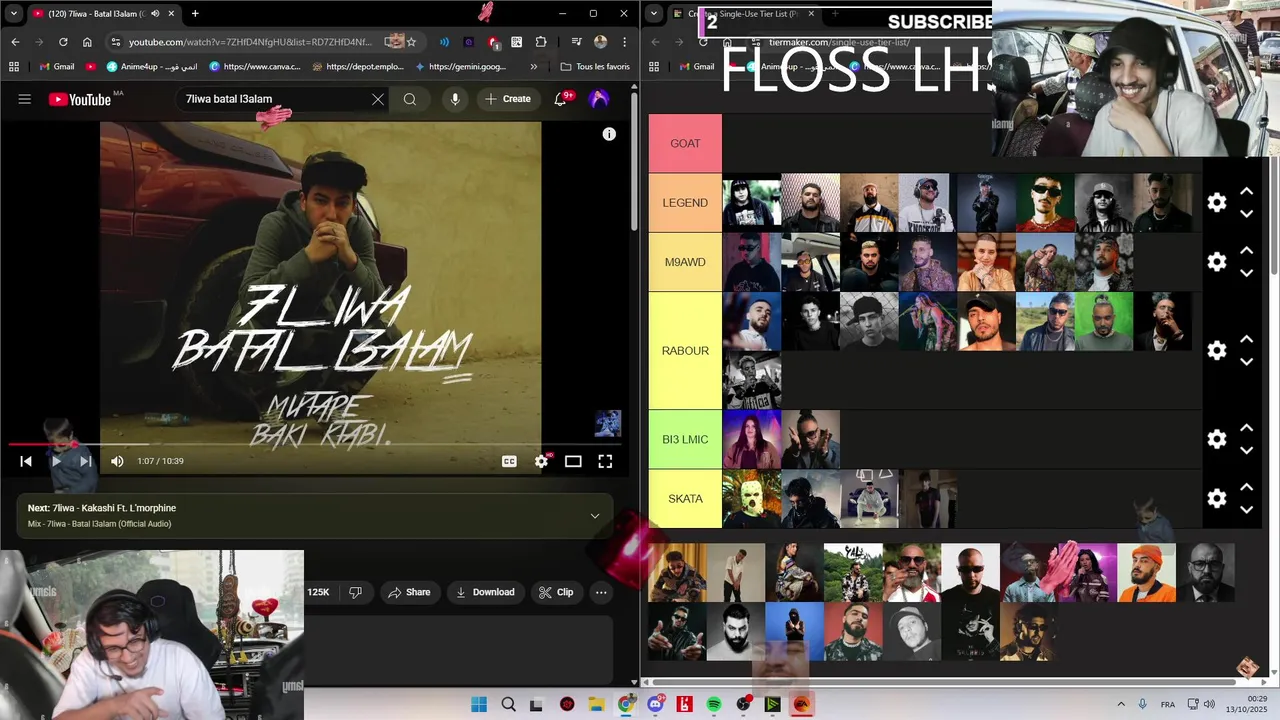This screenshot has width=1280, height=720.
Task: Click the YouTube search magnifier button
Action: click(x=410, y=99)
